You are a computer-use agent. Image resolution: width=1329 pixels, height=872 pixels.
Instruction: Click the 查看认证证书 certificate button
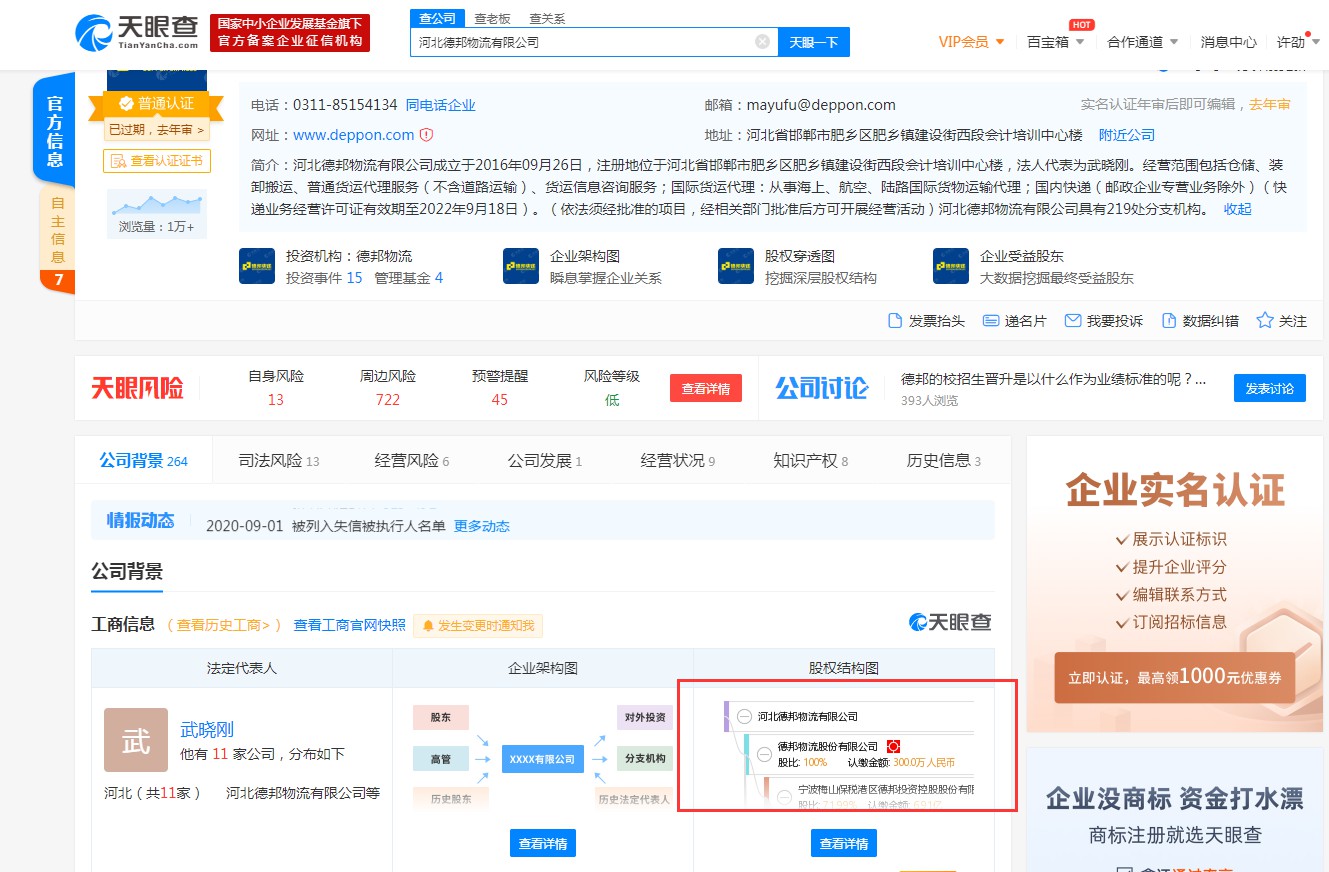point(157,161)
